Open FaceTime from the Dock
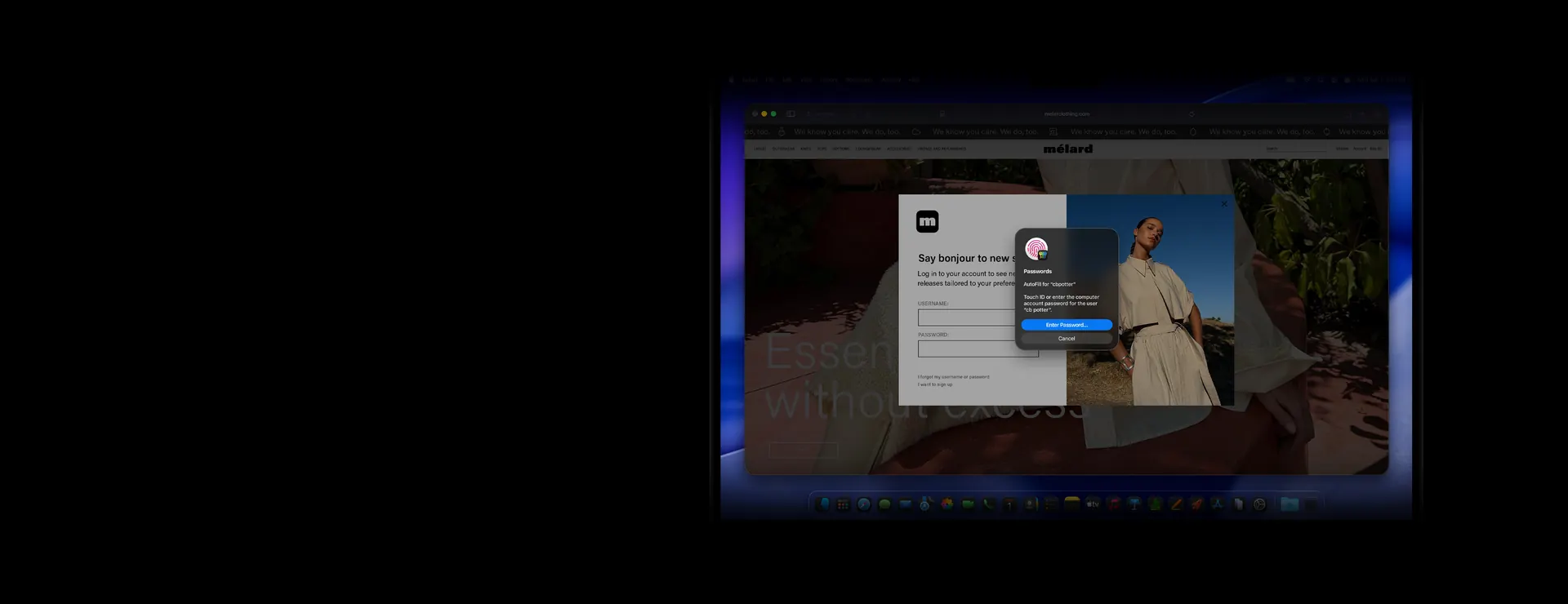This screenshot has width=1568, height=604. coord(968,504)
